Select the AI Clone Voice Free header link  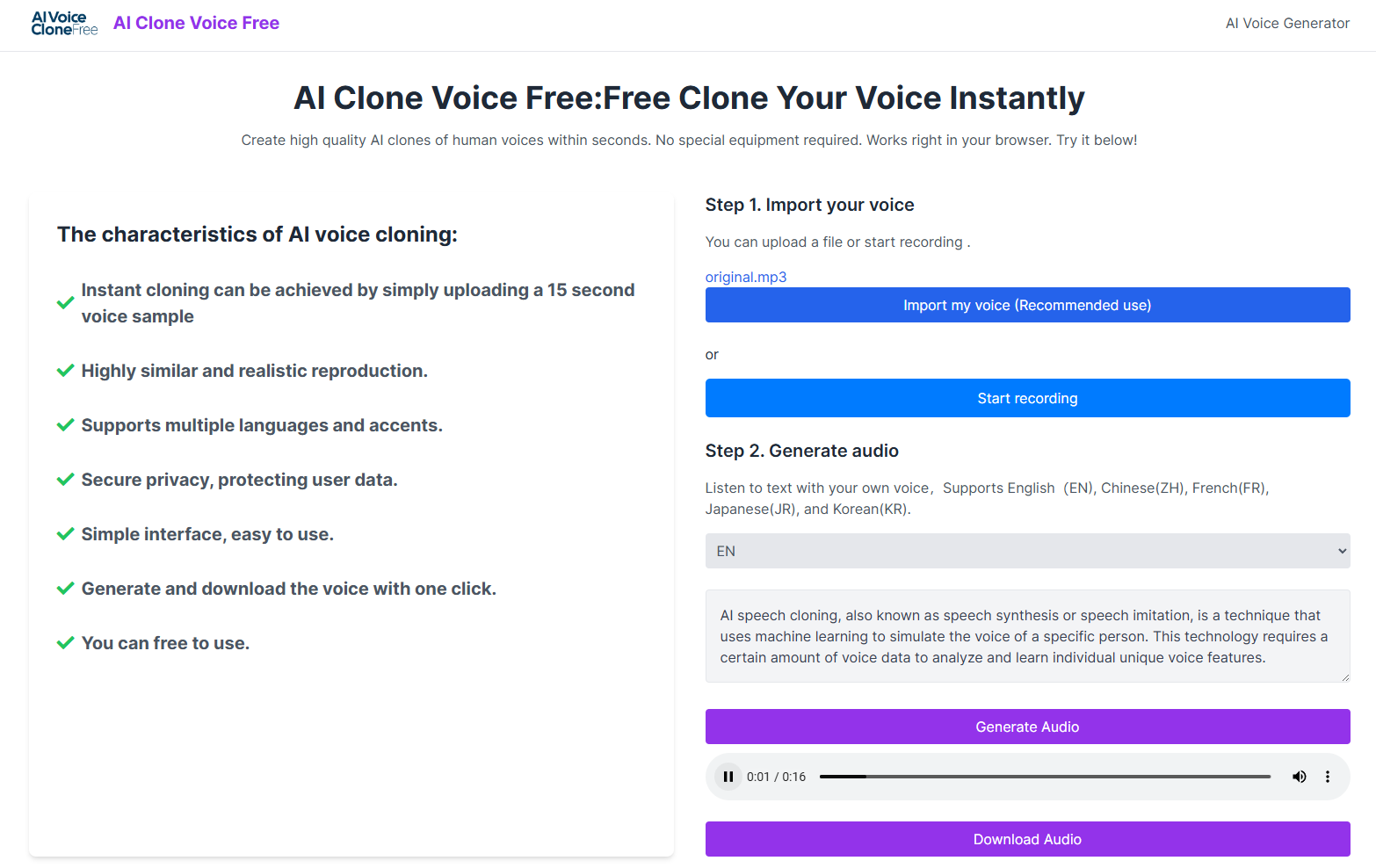click(195, 23)
